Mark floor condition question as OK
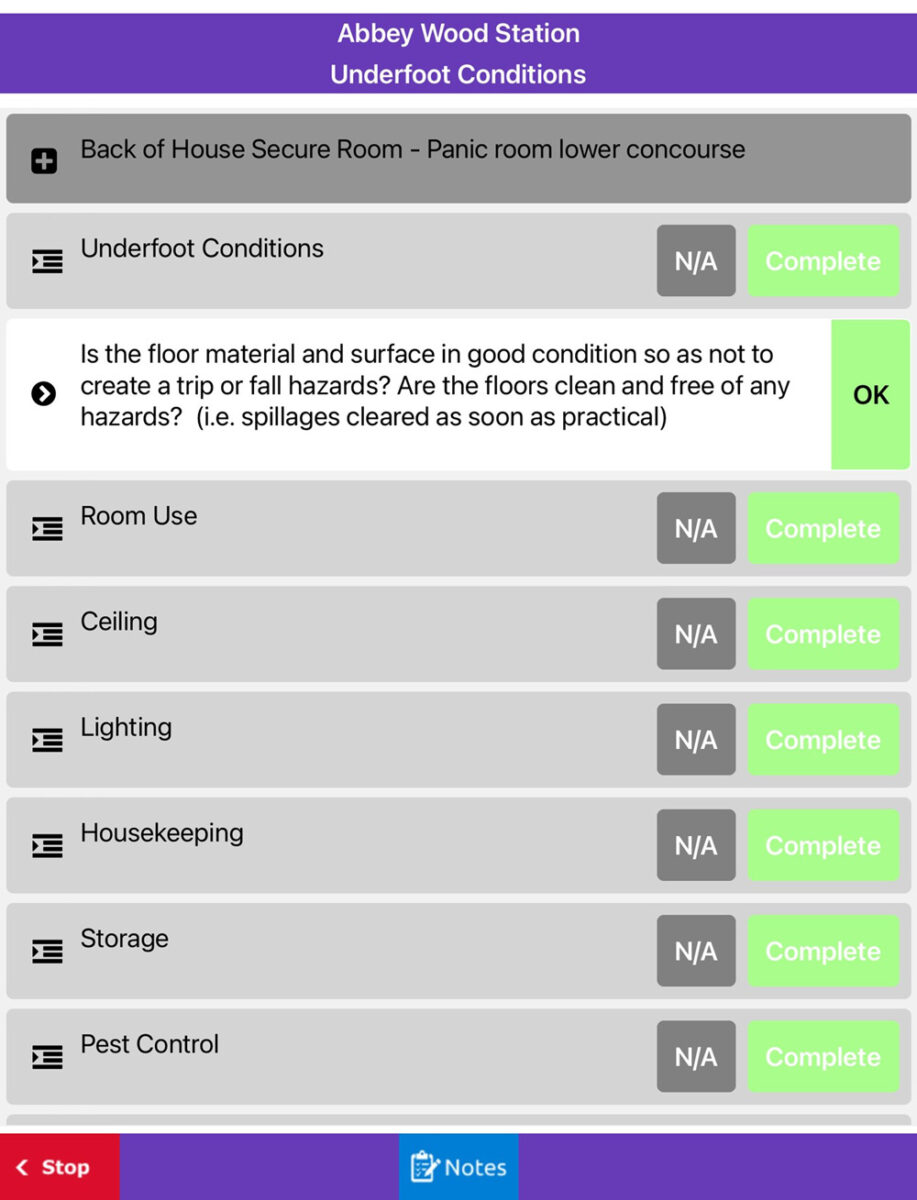The height and width of the screenshot is (1200, 917). pos(871,395)
